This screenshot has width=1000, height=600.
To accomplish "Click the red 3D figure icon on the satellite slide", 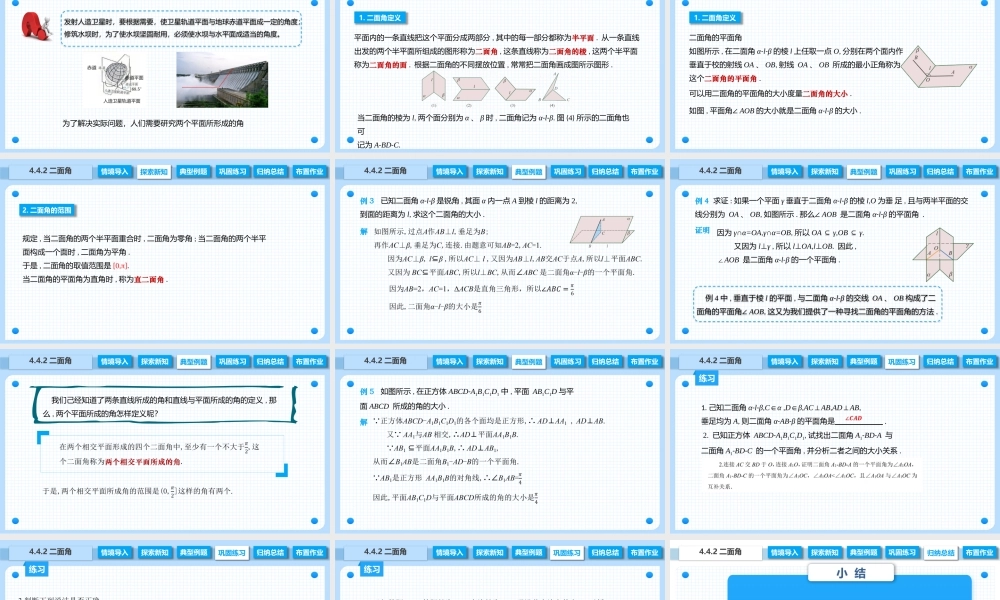I will coord(36,26).
